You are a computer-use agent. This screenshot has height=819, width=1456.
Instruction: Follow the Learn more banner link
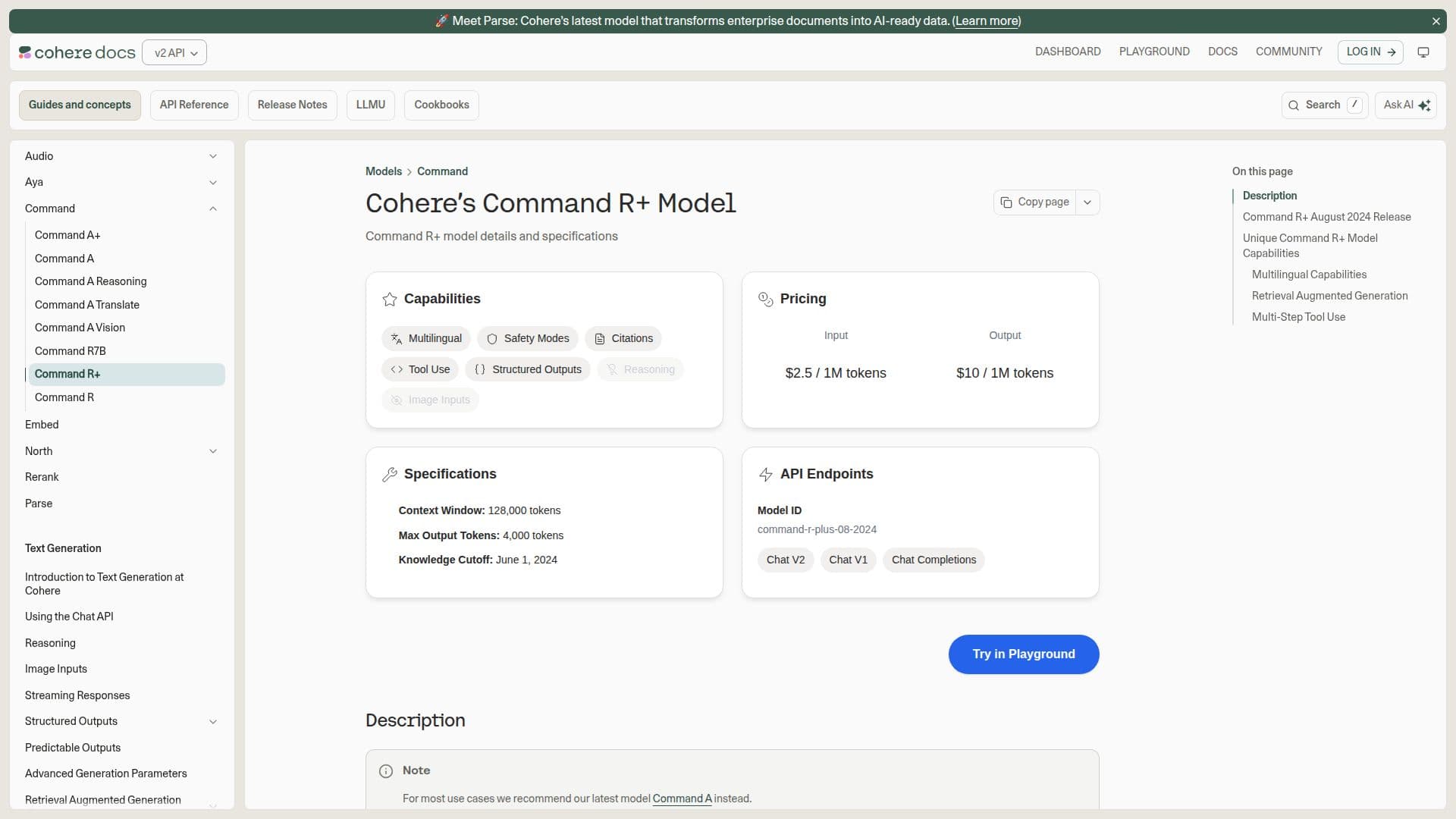(987, 21)
